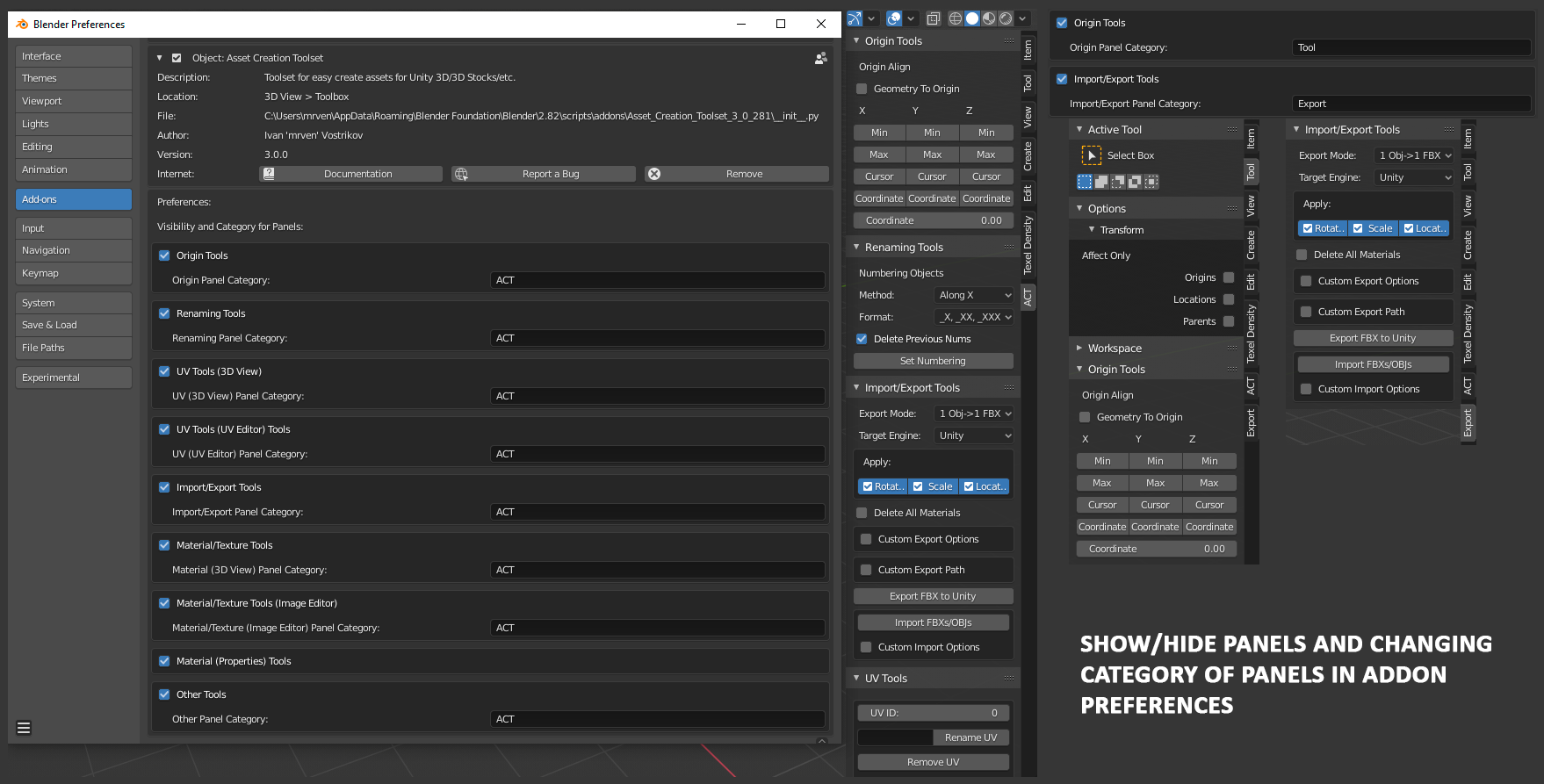
Task: Click the Set Numbering button
Action: 933,361
